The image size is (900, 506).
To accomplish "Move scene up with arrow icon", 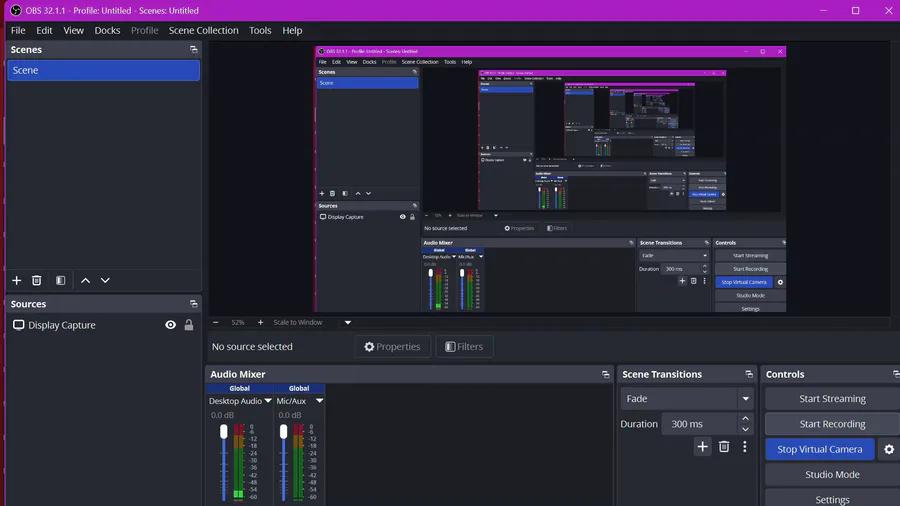I will [86, 281].
